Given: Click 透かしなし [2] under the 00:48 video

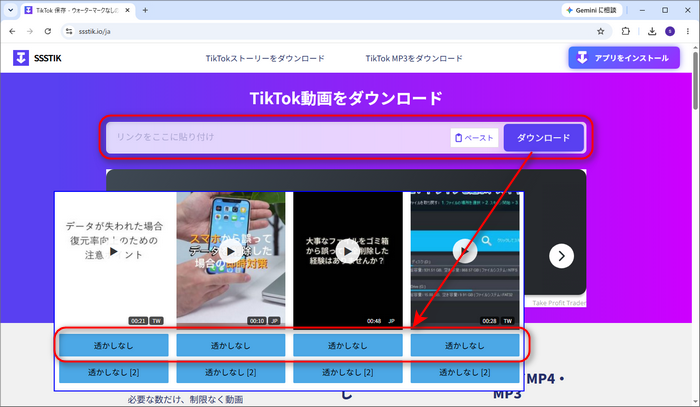Looking at the screenshot, I should point(348,372).
